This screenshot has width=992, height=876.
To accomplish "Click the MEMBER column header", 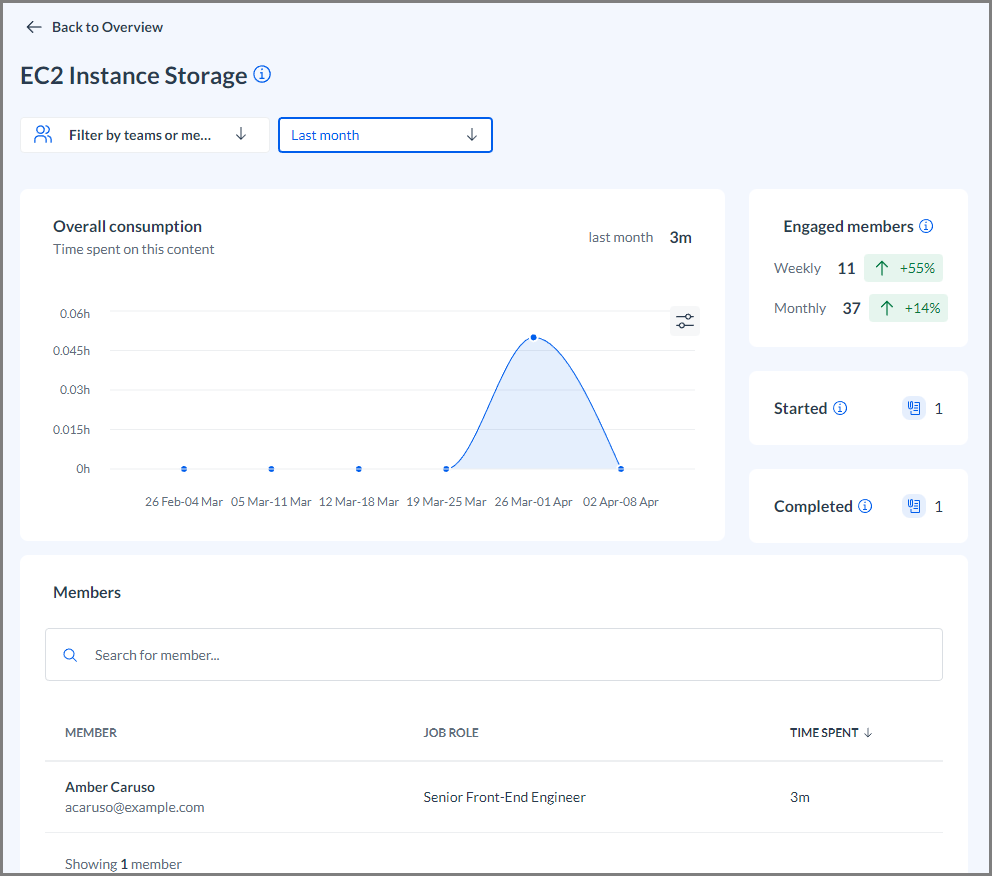I will point(91,732).
